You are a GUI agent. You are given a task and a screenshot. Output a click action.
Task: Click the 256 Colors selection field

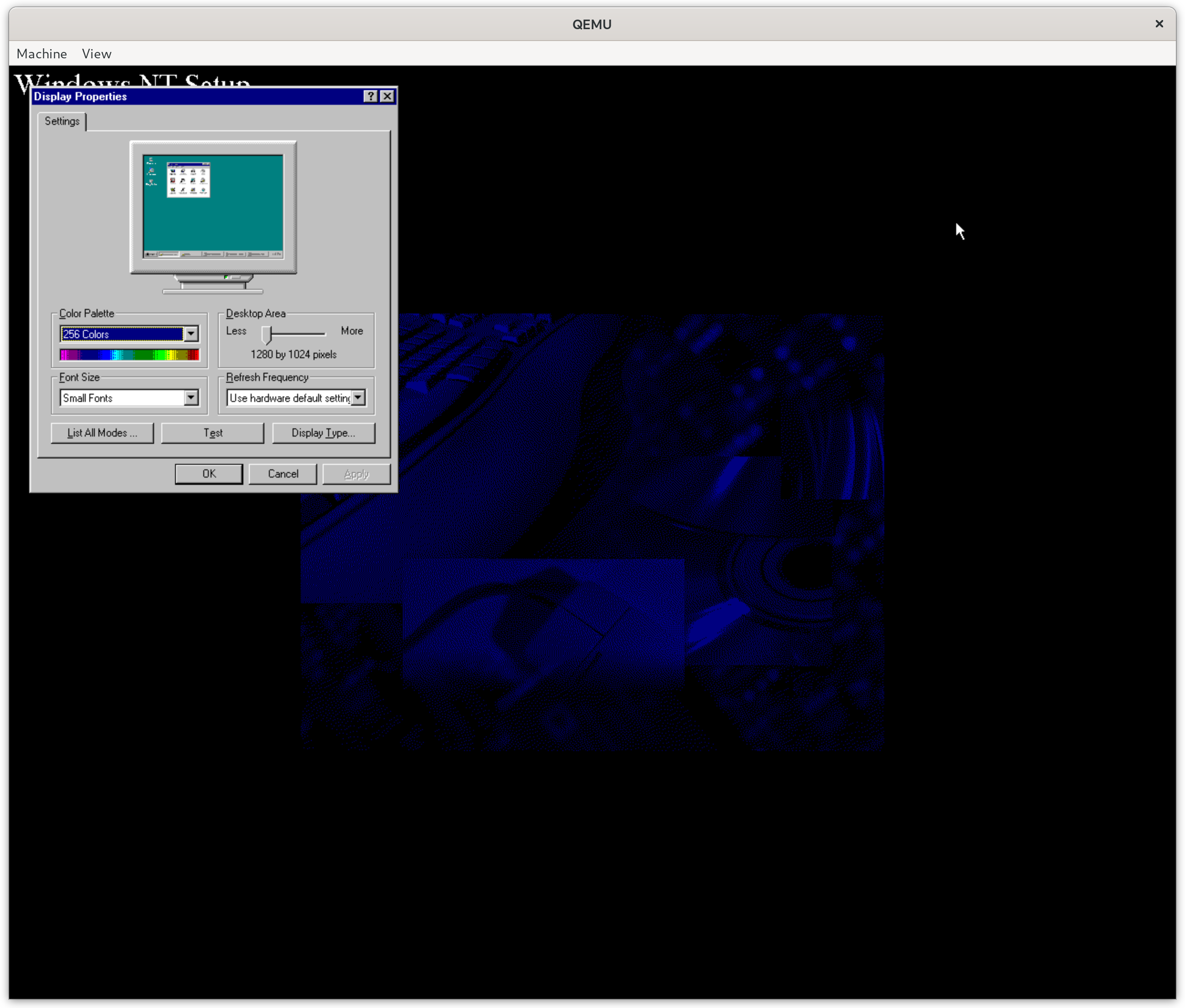pyautogui.click(x=122, y=334)
